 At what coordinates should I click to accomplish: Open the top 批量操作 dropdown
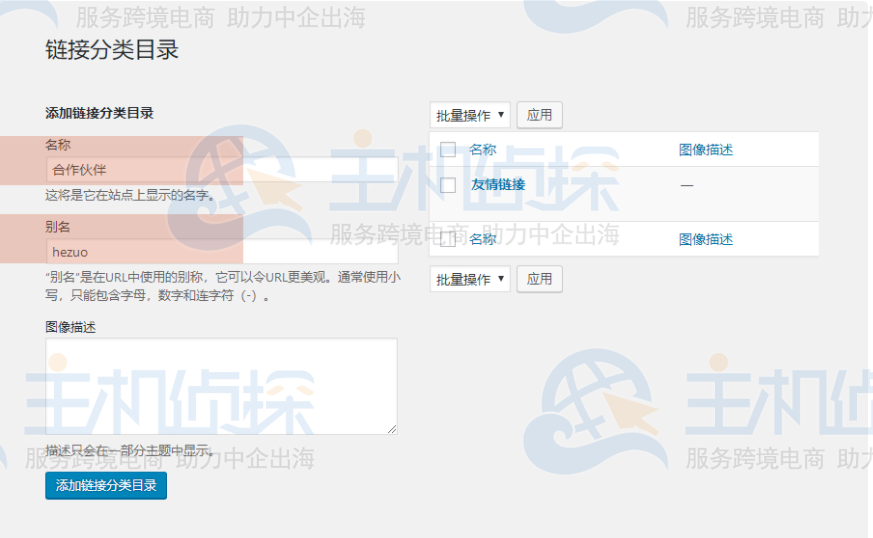470,115
